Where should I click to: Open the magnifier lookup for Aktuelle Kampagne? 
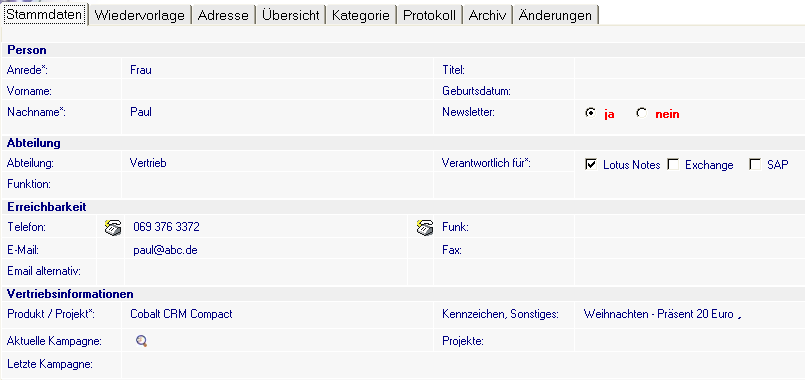pyautogui.click(x=142, y=340)
